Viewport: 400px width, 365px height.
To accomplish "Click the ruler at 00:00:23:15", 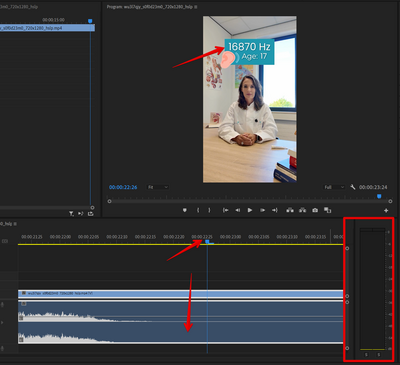I will pos(315,237).
